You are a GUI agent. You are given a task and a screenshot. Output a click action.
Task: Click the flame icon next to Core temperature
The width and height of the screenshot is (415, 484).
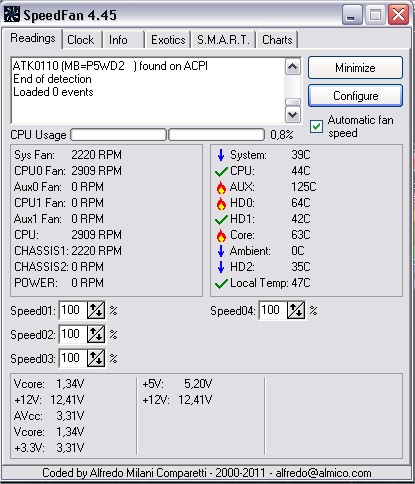click(x=221, y=235)
